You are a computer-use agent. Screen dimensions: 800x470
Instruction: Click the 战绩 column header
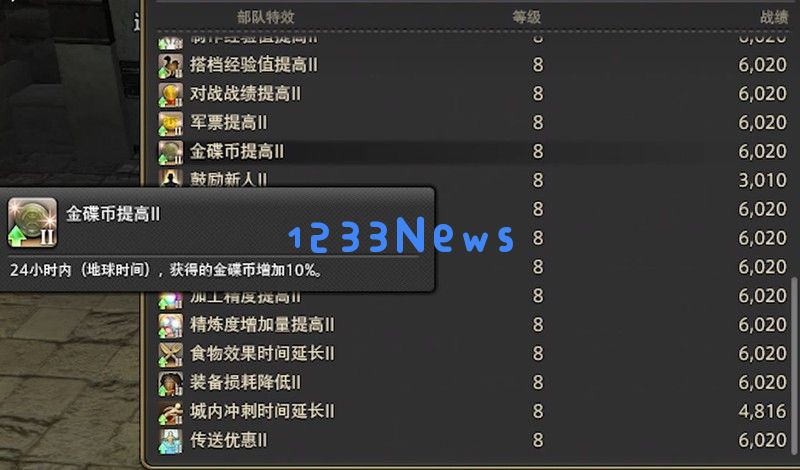pos(774,17)
